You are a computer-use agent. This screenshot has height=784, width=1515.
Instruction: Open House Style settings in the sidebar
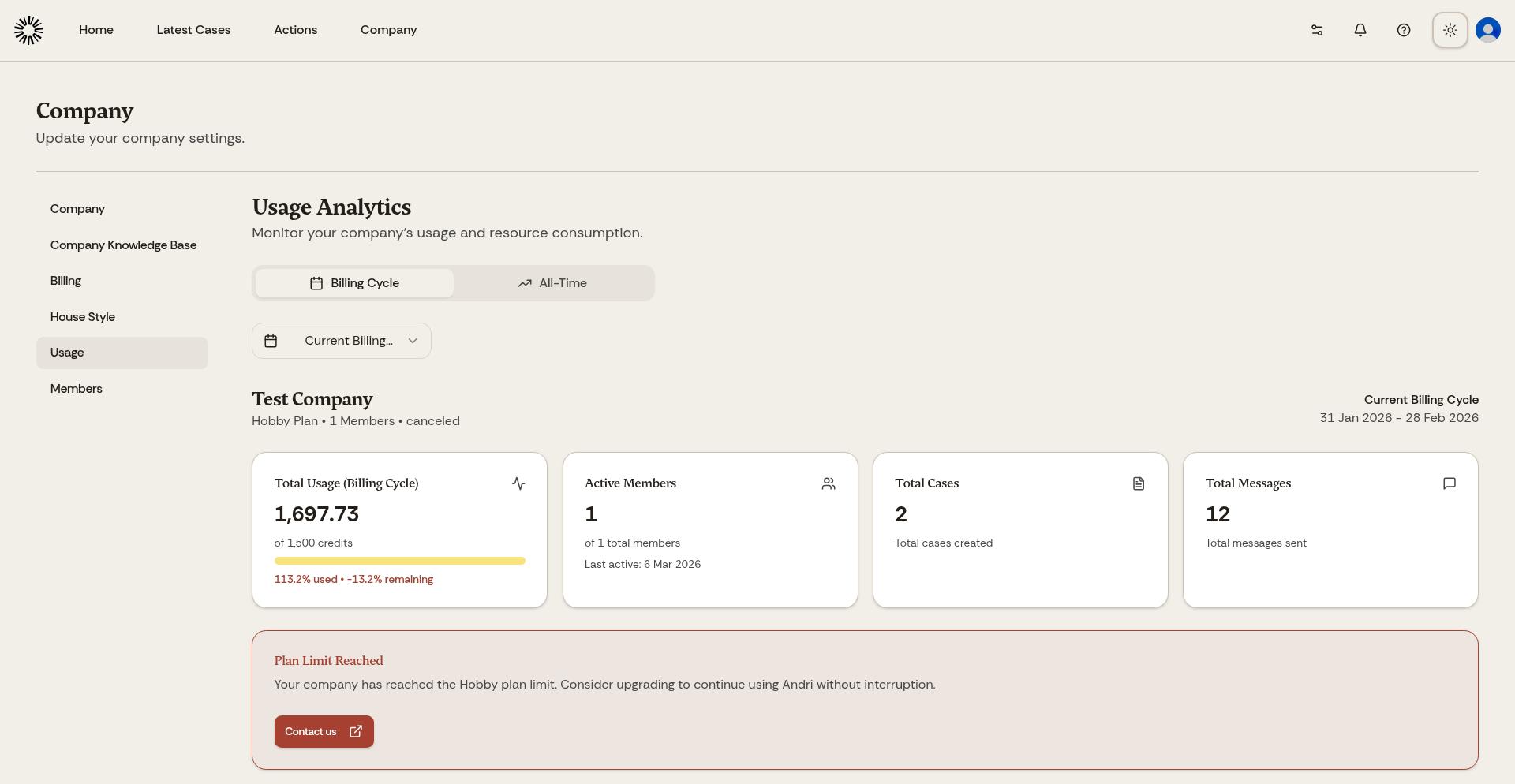coord(82,316)
